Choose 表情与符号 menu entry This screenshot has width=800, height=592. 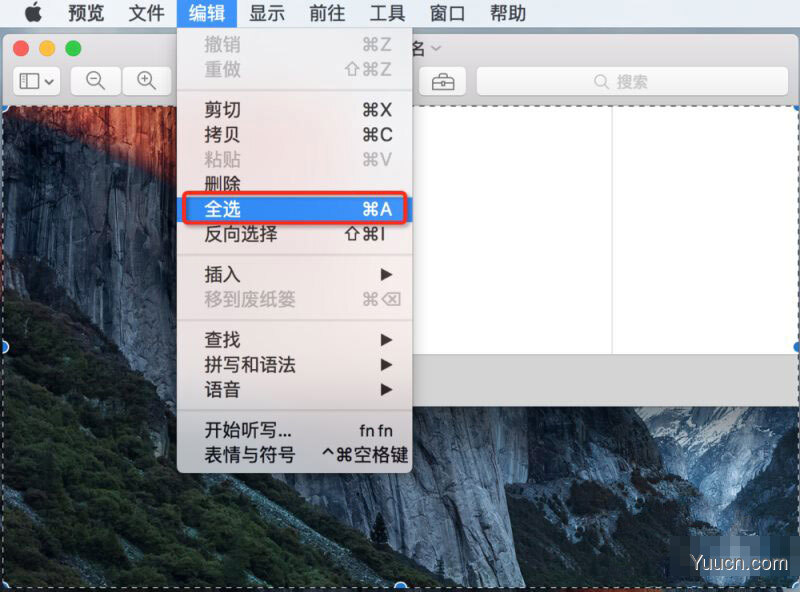[x=294, y=455]
